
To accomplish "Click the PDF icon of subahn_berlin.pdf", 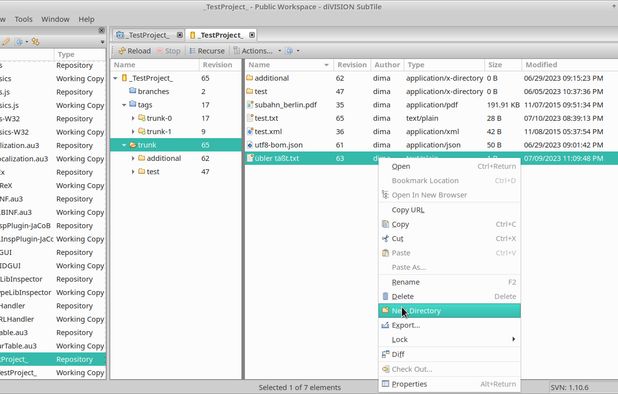I will coord(250,105).
